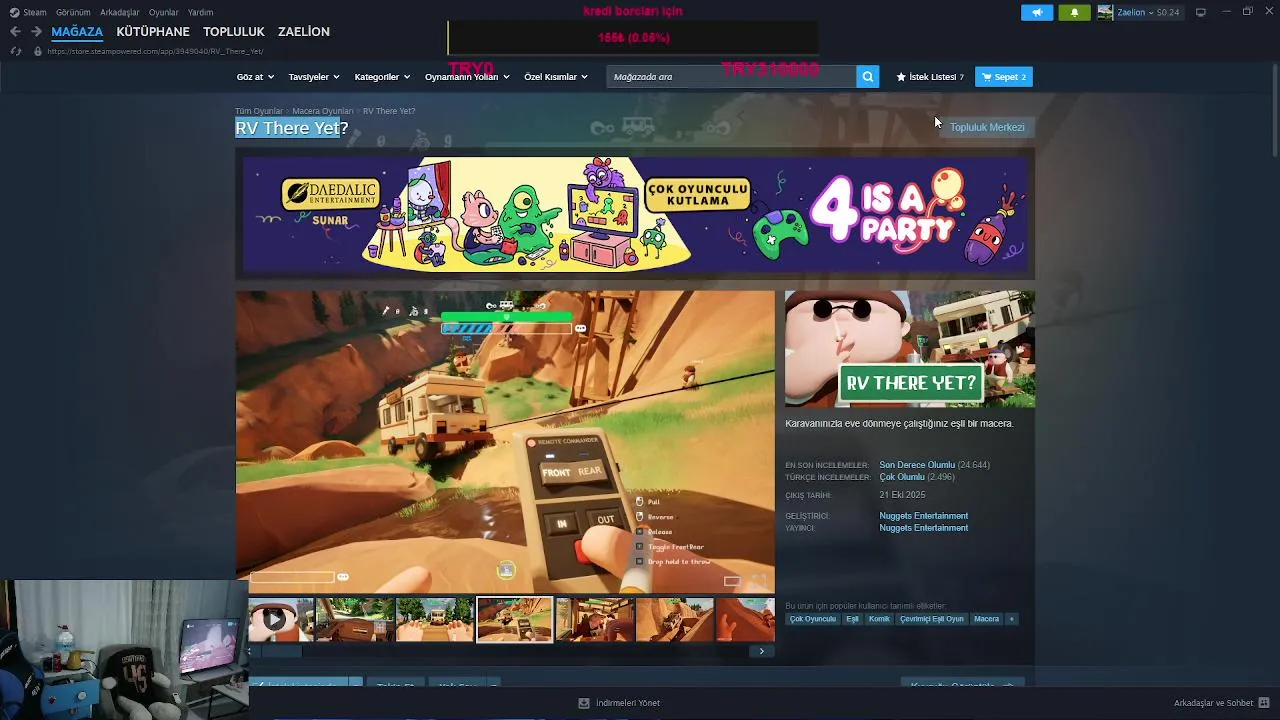Open the ZAELİON profile tab
The width and height of the screenshot is (1280, 720).
pos(304,32)
